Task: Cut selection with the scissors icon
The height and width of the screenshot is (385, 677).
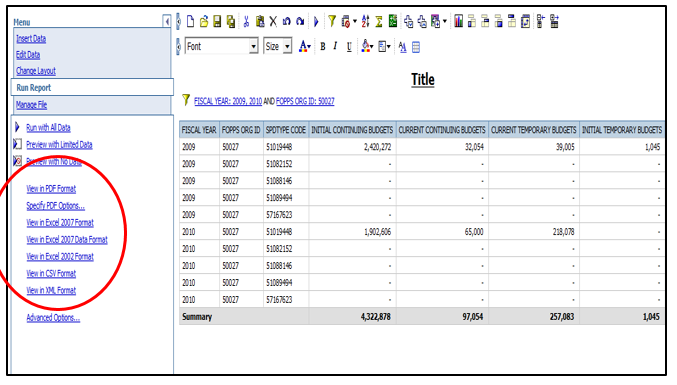Action: [x=246, y=21]
